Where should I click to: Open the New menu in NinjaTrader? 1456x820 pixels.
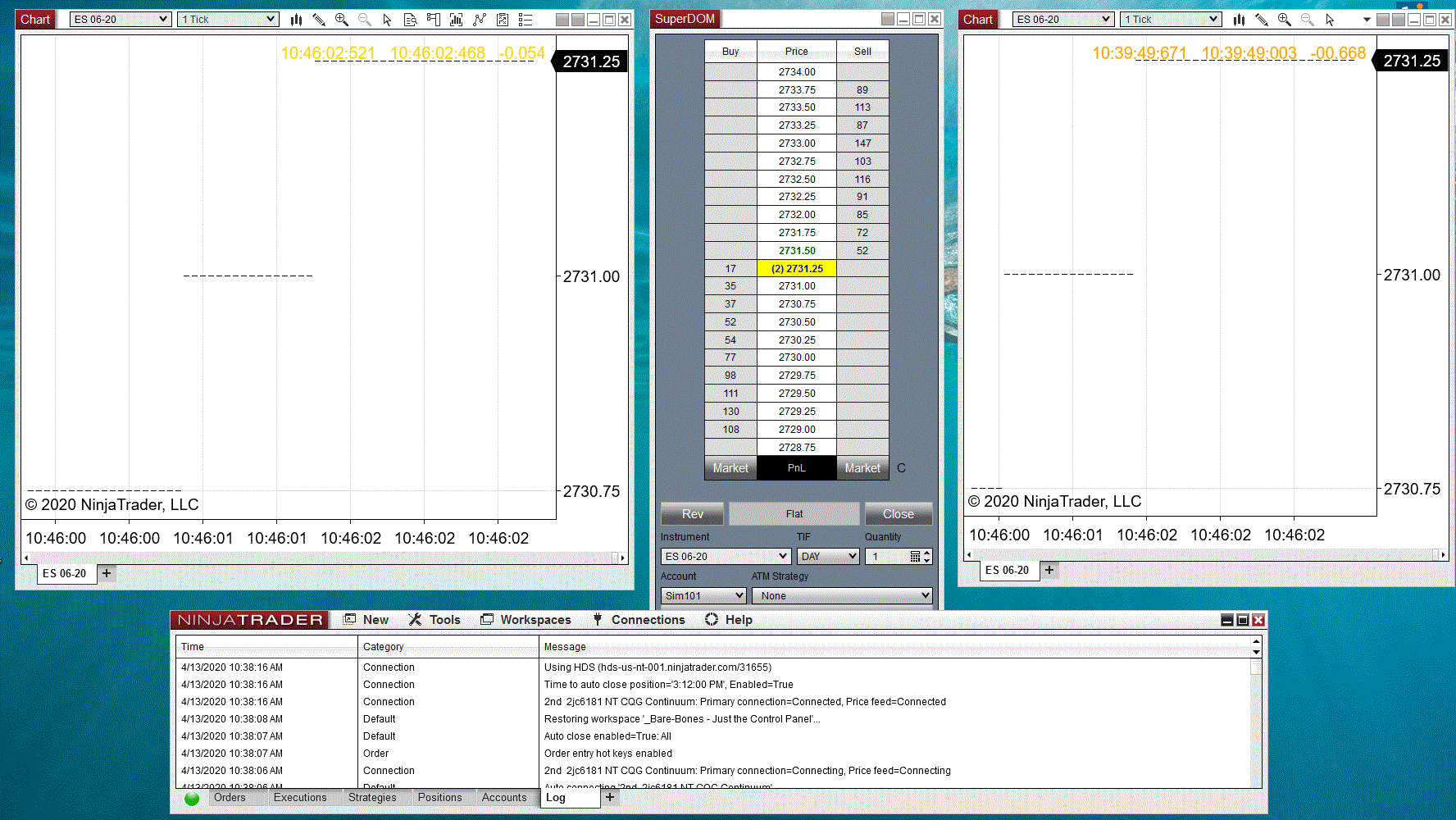click(366, 620)
